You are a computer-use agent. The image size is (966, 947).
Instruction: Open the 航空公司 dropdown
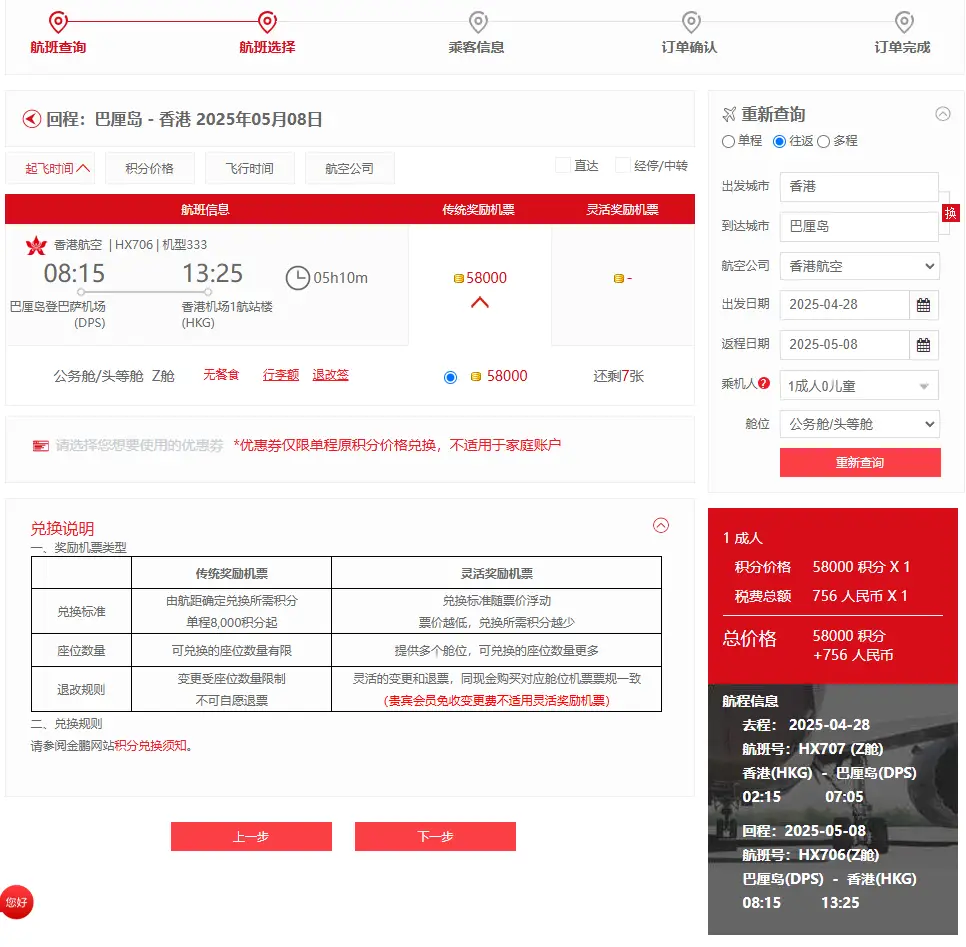pyautogui.click(x=859, y=266)
